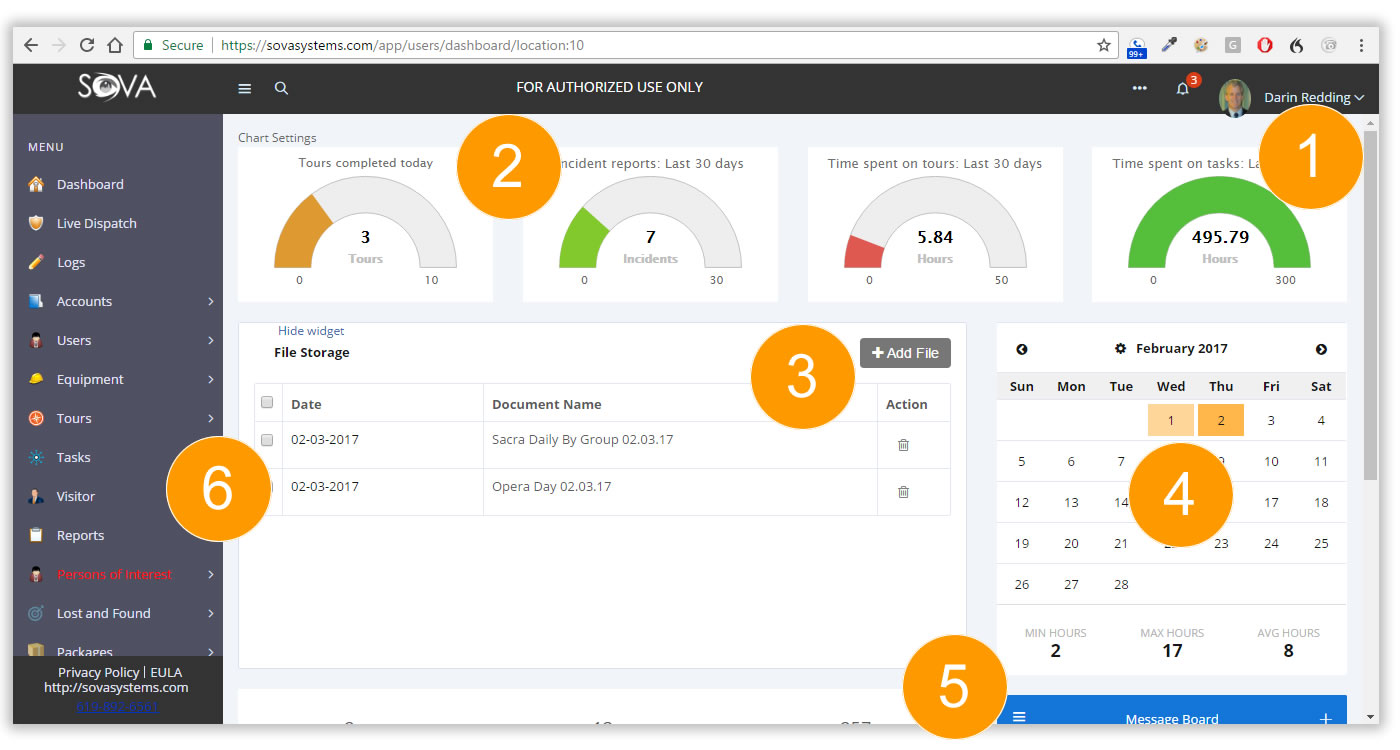This screenshot has height=750, width=1400.
Task: Delete the Opera Day document
Action: pos(903,492)
